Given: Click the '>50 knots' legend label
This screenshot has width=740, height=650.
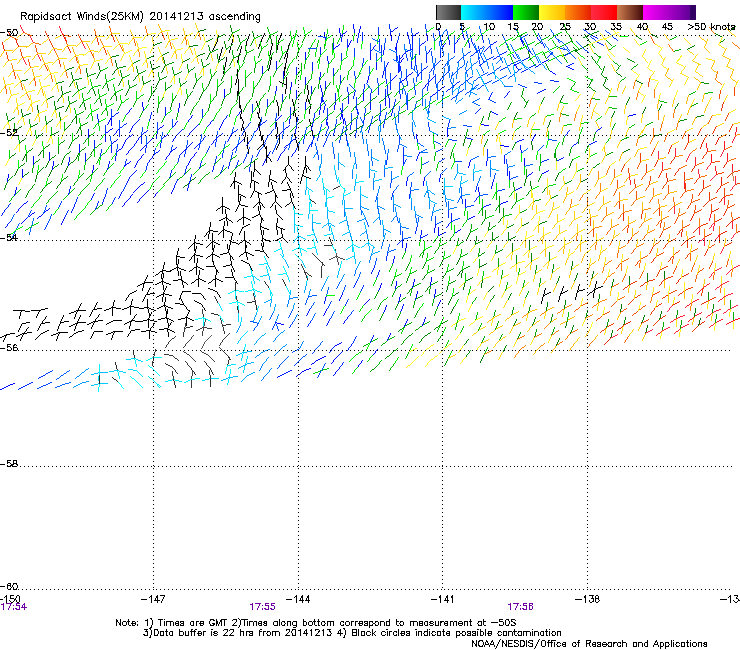Looking at the screenshot, I should tap(711, 27).
